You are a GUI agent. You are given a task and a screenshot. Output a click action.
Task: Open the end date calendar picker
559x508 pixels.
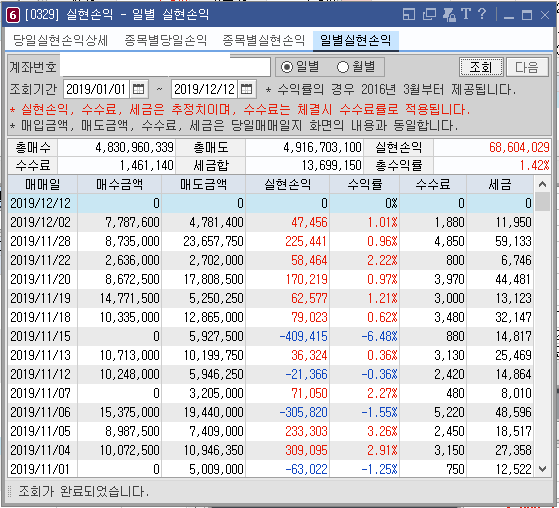tap(246, 89)
